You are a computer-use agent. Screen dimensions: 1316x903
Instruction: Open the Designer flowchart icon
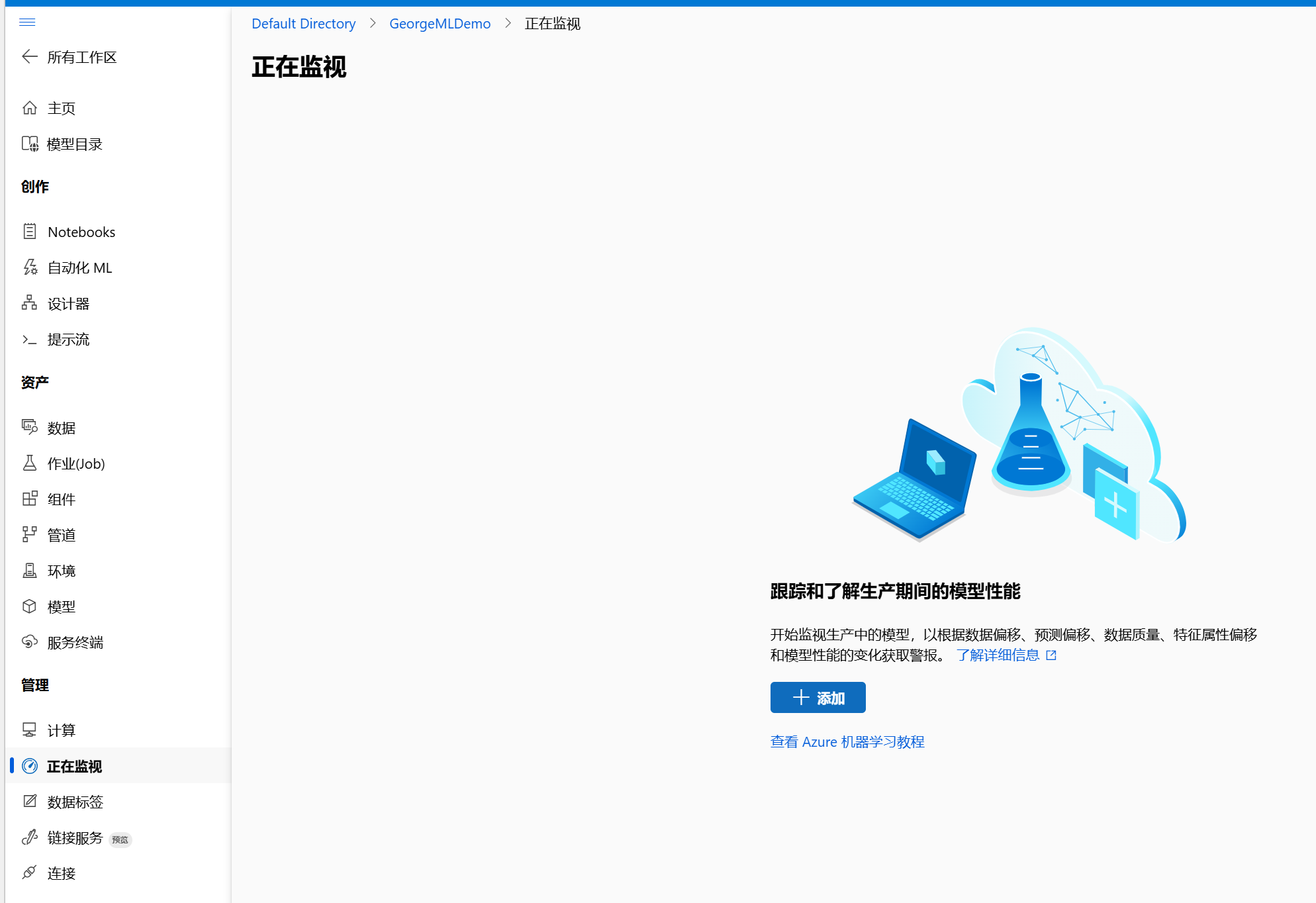30,303
